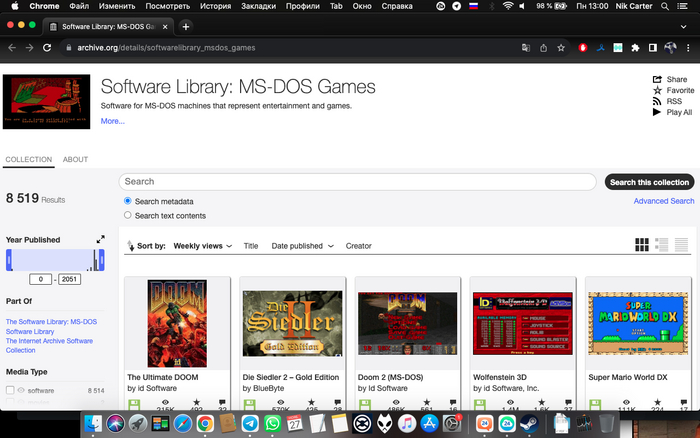The image size is (700, 438).
Task: Open Chrome three-dot menu
Action: (x=688, y=48)
